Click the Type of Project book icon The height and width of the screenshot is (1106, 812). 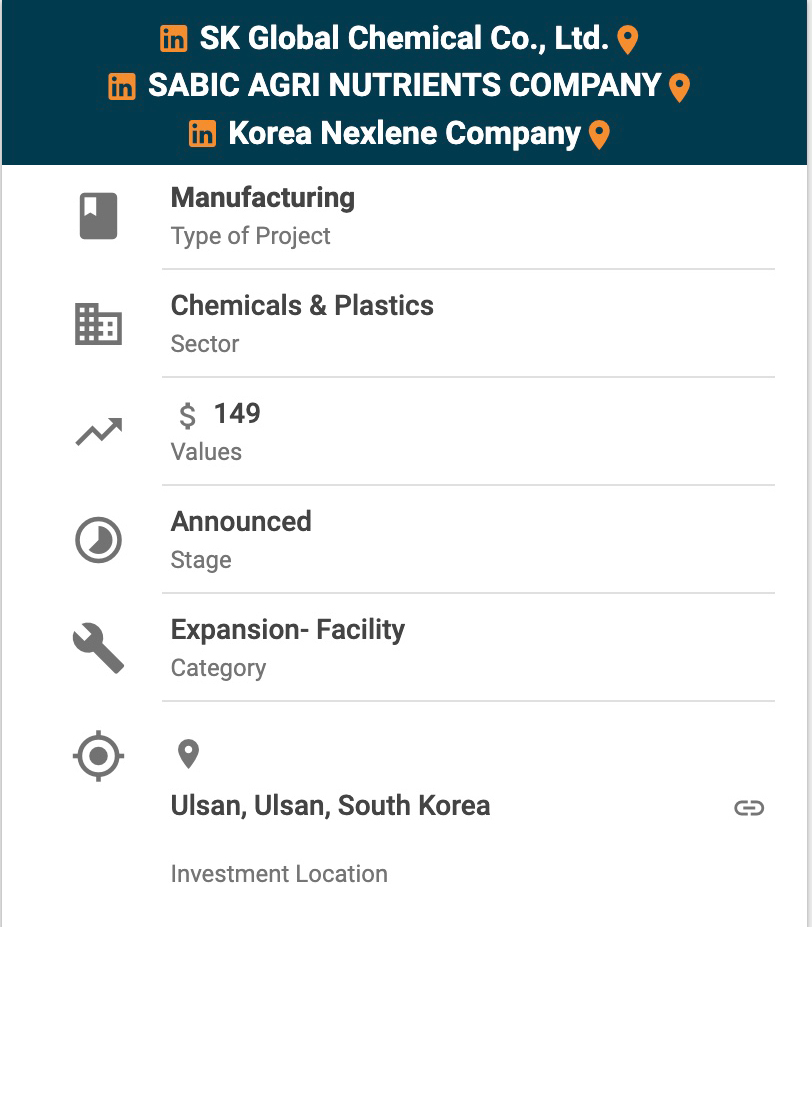(98, 216)
